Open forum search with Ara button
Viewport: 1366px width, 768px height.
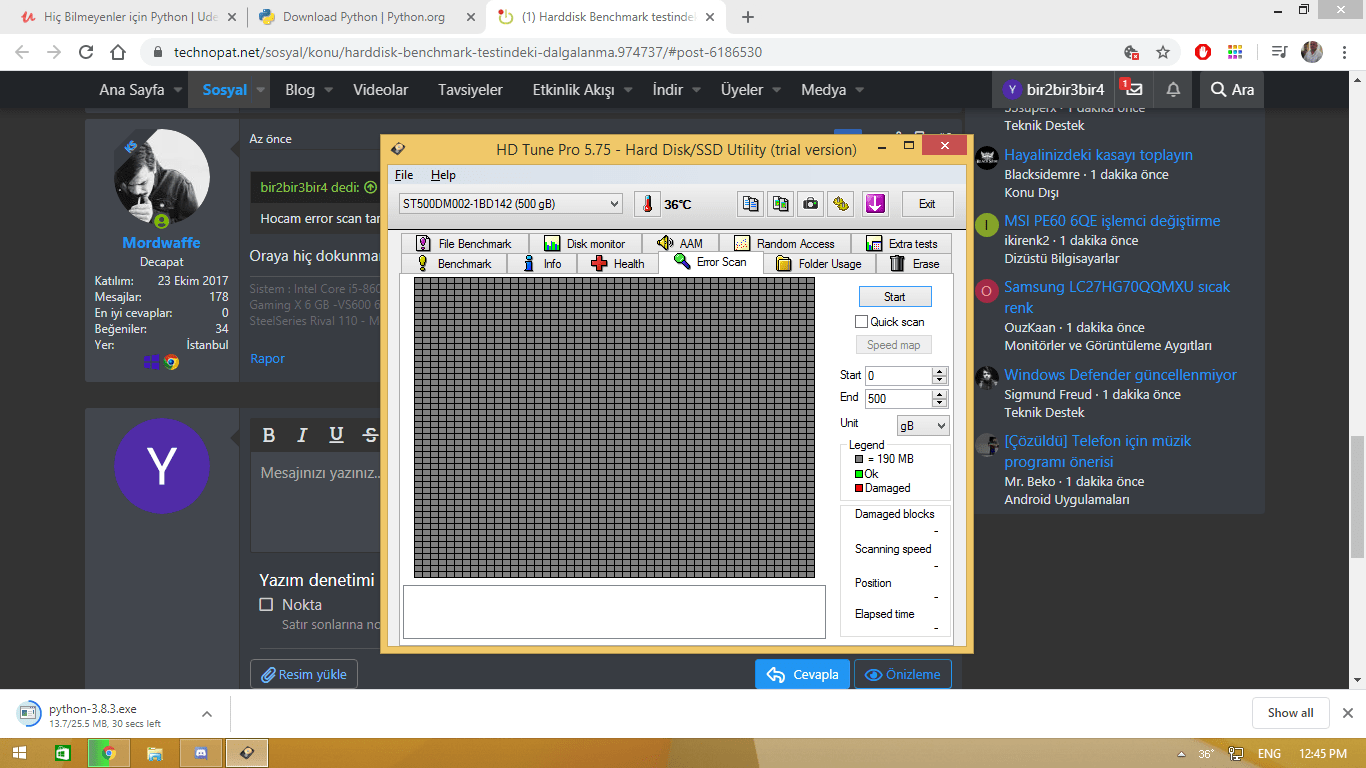(x=1232, y=89)
